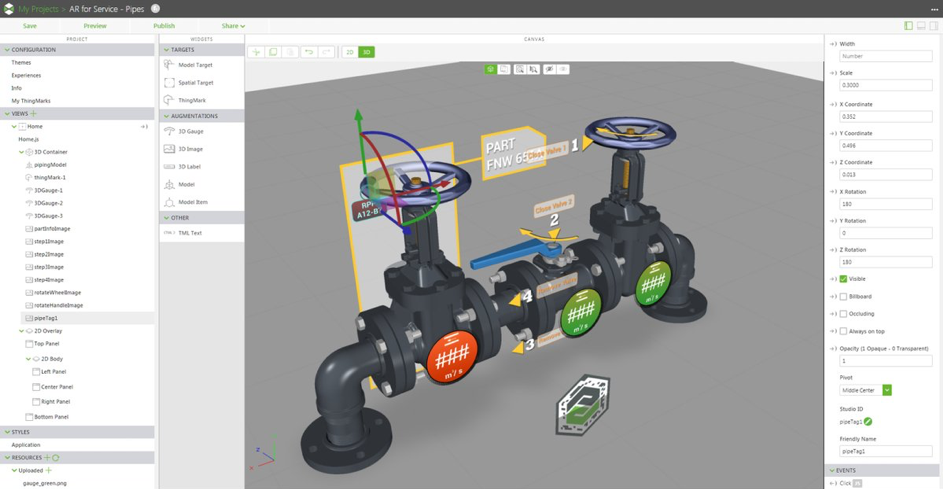The width and height of the screenshot is (943, 489).
Task: Click the undo arrow in canvas toolbar
Action: 309,52
